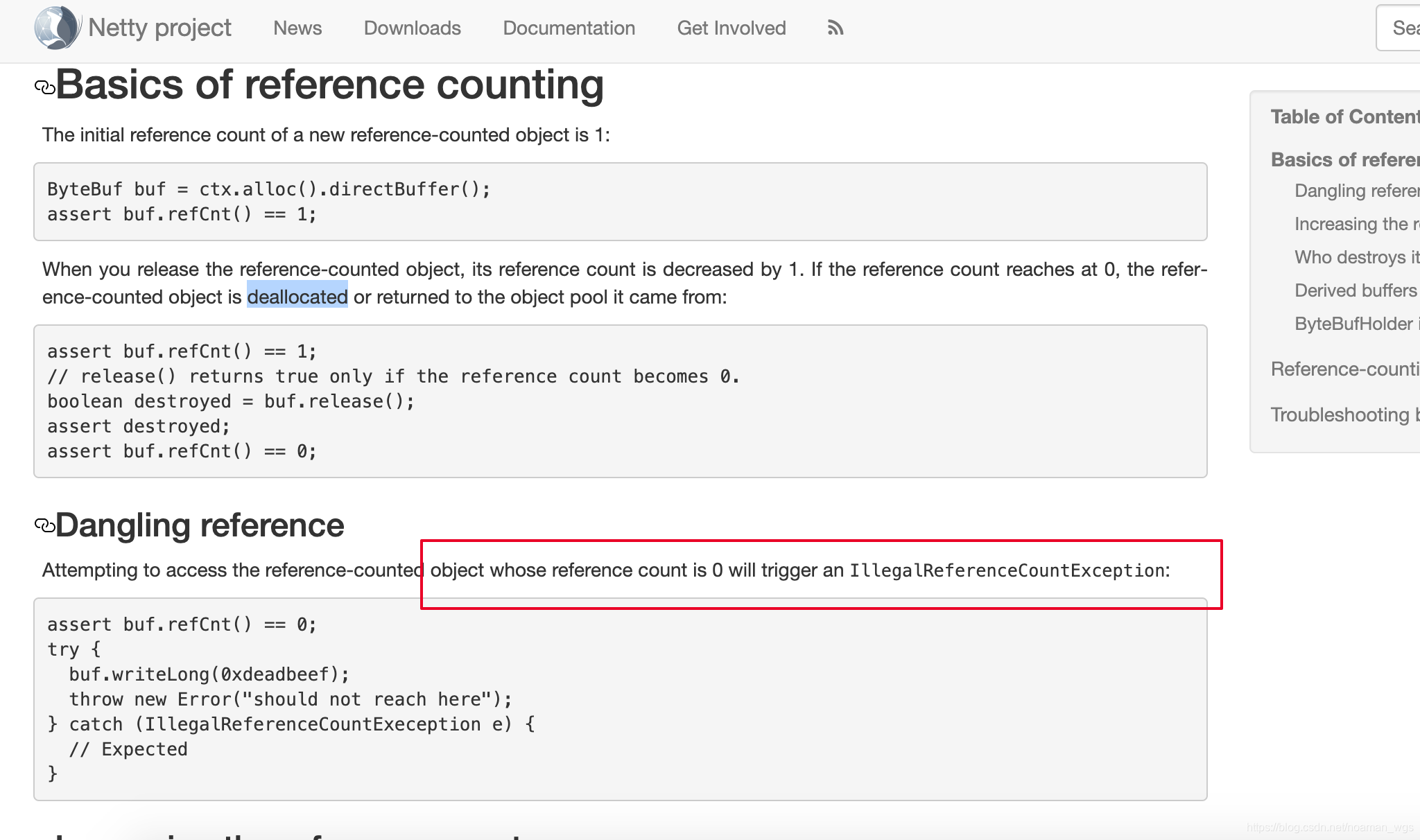Open Derived buffers in table of contents
The image size is (1420, 840).
click(1355, 290)
